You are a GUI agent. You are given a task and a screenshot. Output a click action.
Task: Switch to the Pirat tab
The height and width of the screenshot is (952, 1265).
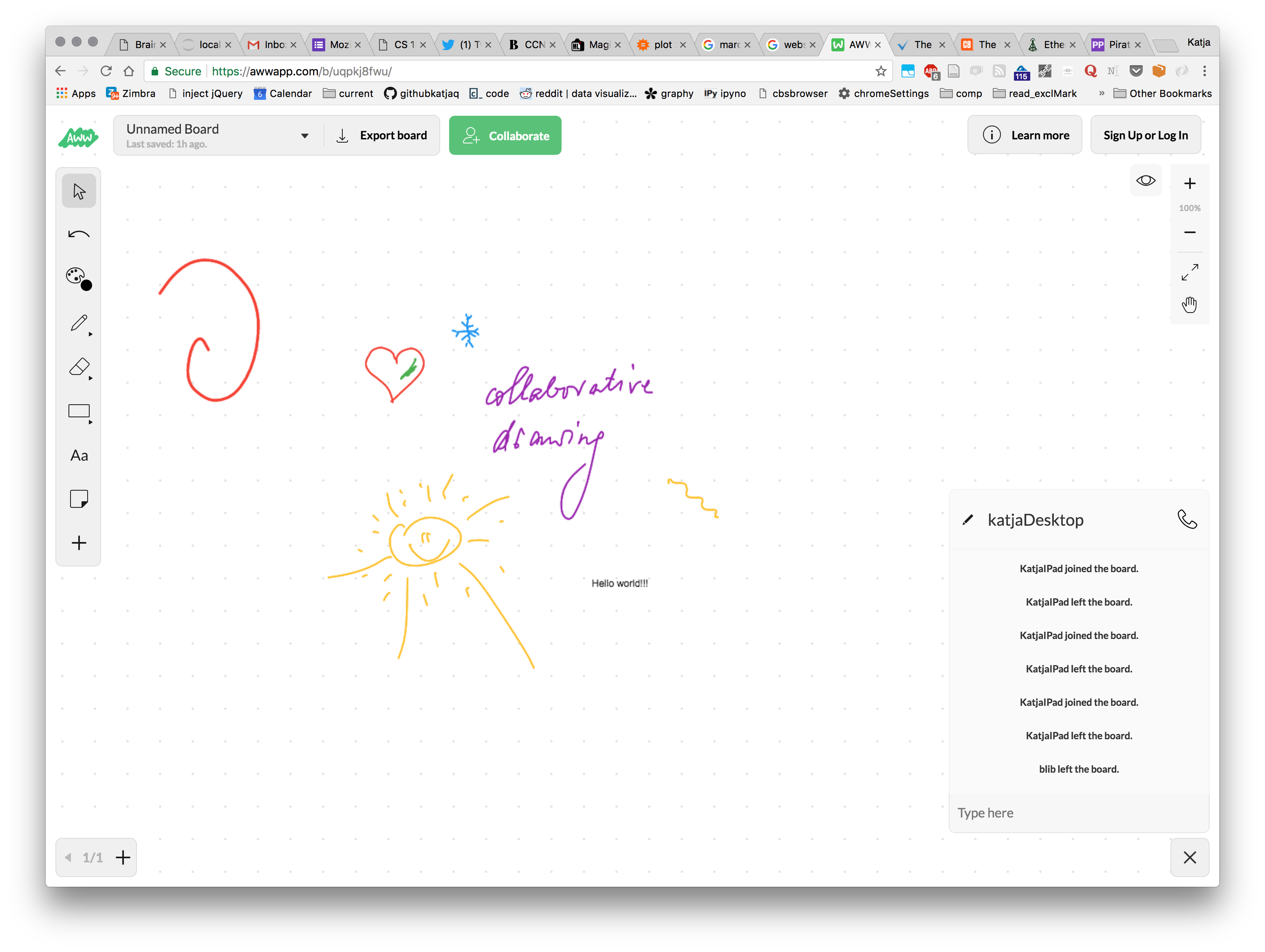(1117, 44)
